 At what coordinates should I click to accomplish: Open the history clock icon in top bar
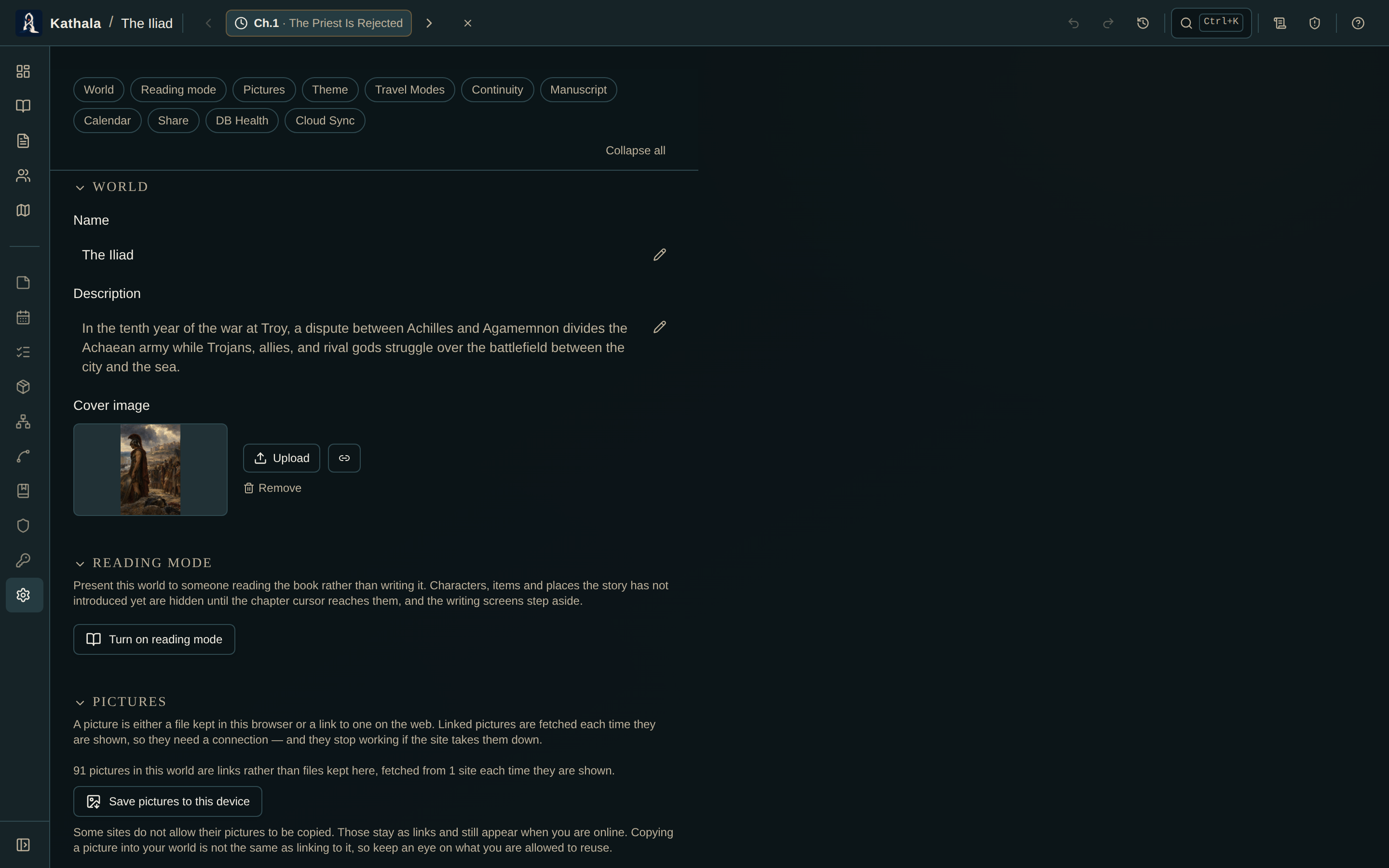tap(1143, 23)
